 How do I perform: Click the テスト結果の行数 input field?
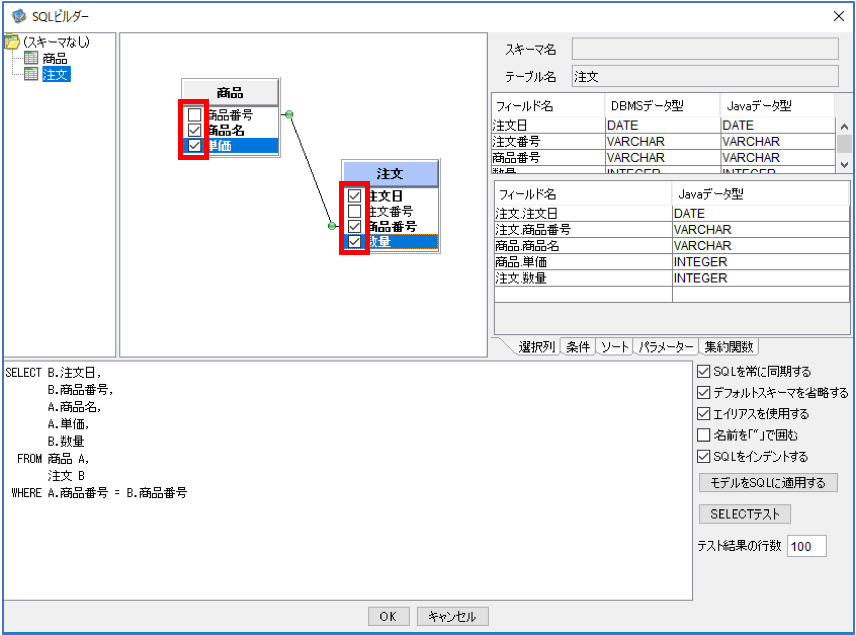pos(806,546)
